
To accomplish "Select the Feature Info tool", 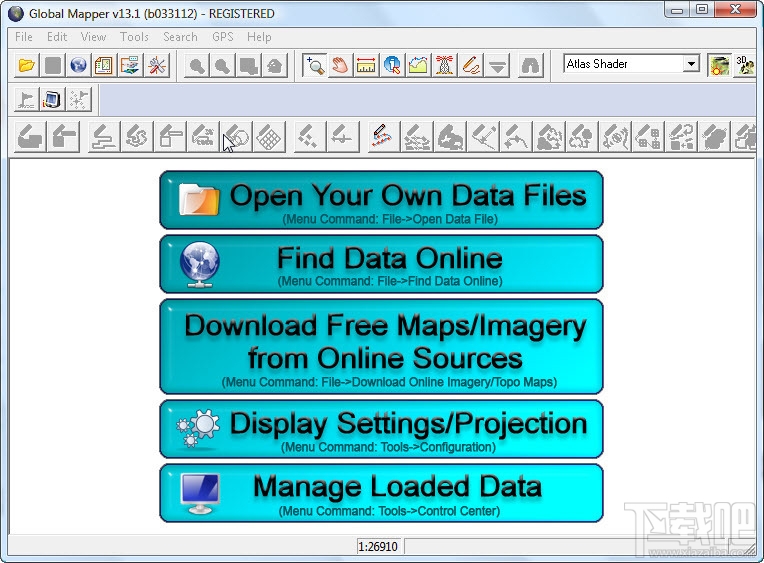I will (x=392, y=65).
